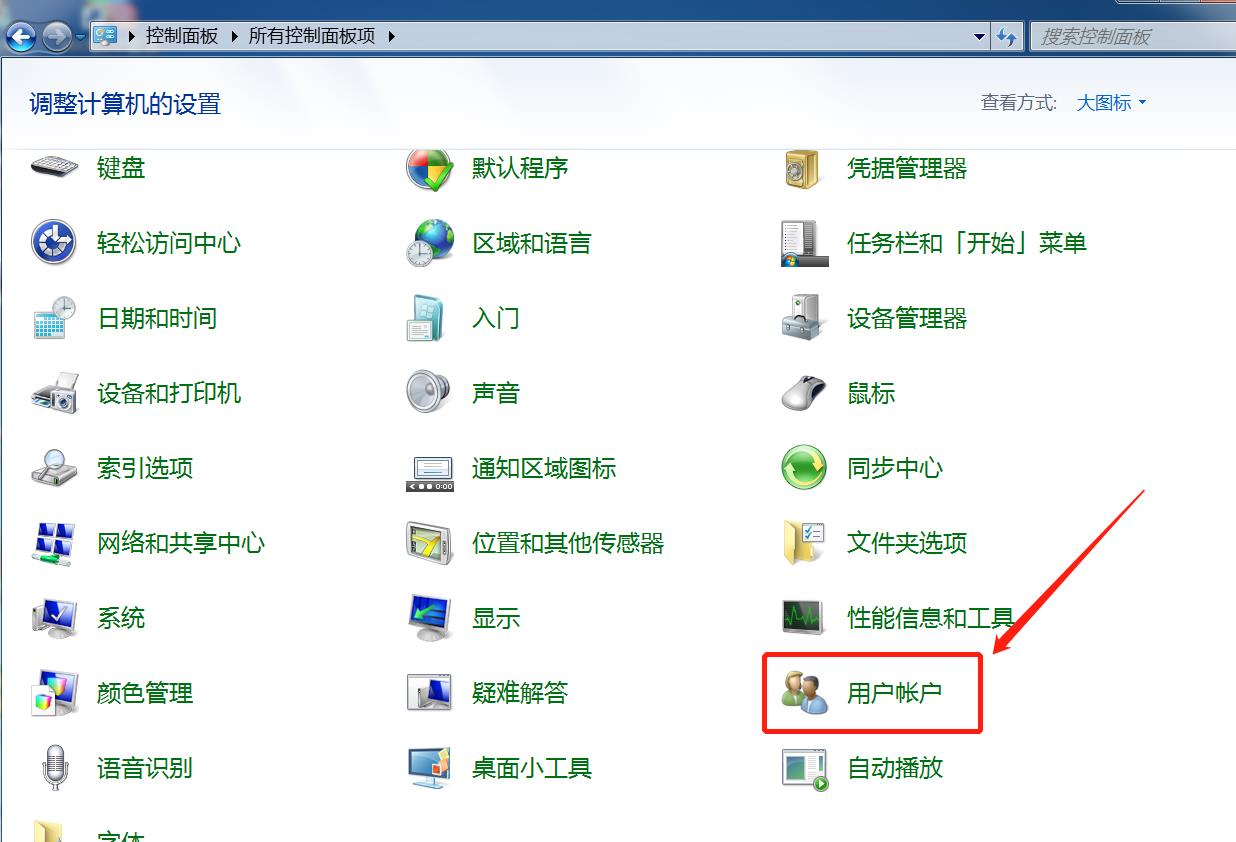Expand the arrow after 控制面板 breadcrumb

pyautogui.click(x=235, y=36)
